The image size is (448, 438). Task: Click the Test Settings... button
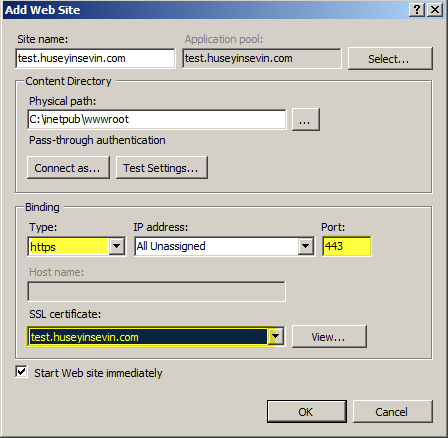(x=162, y=168)
